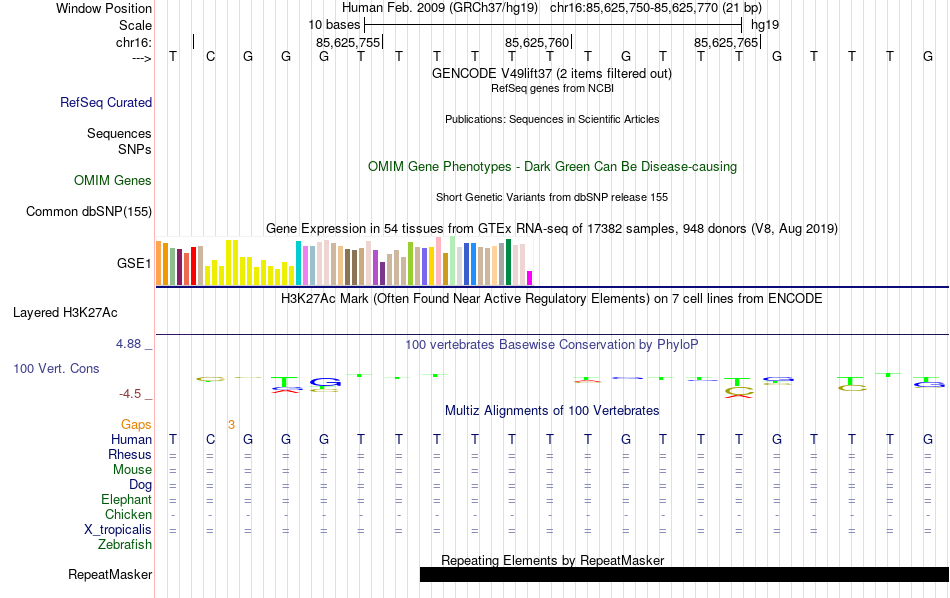Viewport: 950px width, 598px height.
Task: Click the Sequences track label
Action: (x=119, y=133)
